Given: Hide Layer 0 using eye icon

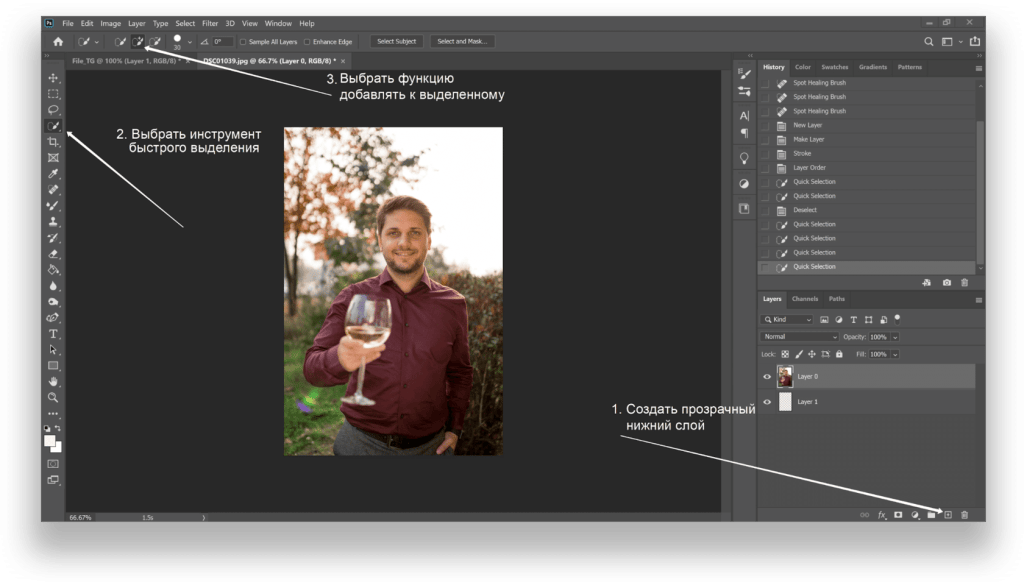Looking at the screenshot, I should 767,377.
